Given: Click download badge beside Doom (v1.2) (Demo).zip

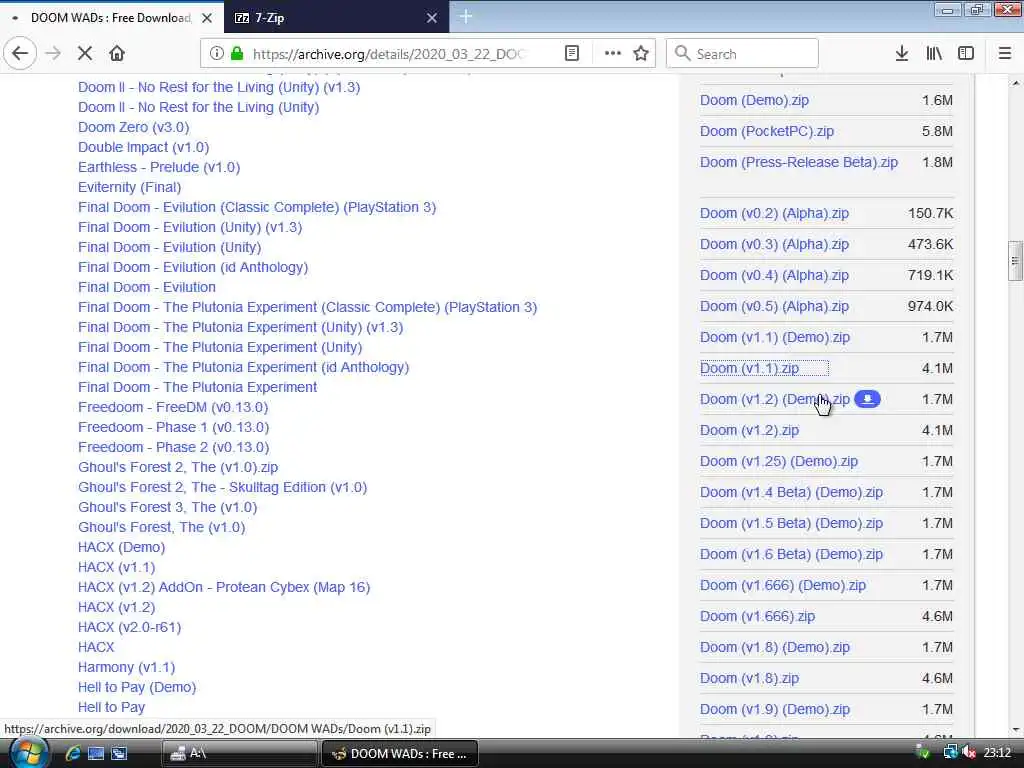Looking at the screenshot, I should click(x=867, y=399).
